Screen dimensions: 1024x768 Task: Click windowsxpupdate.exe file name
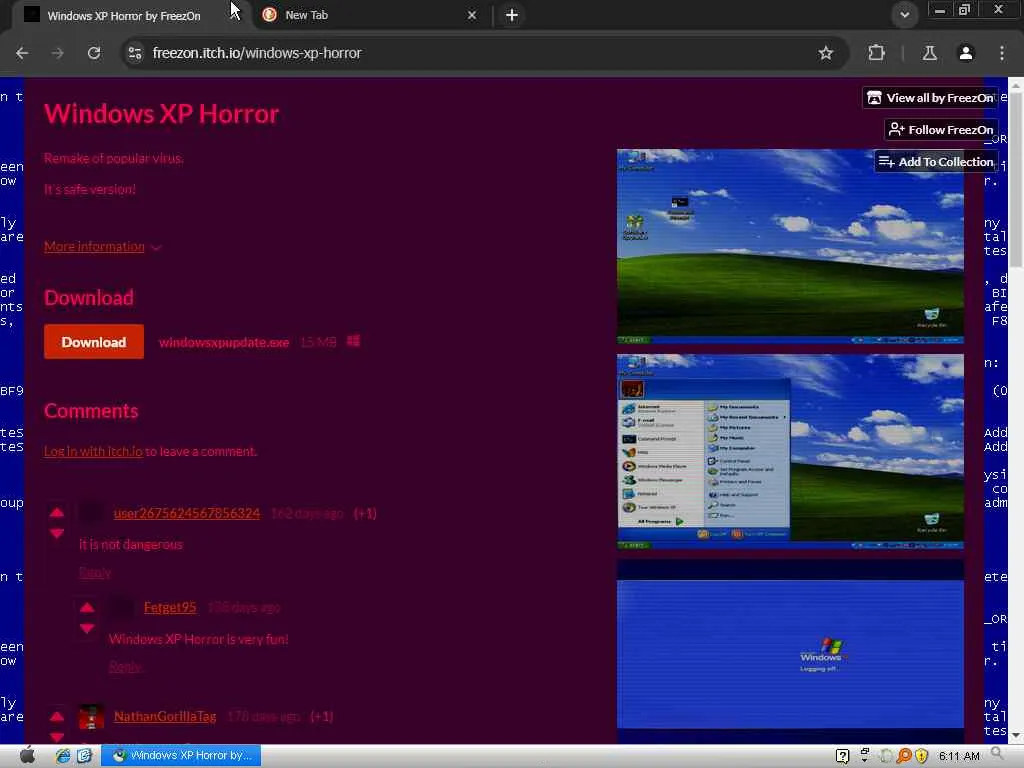[224, 342]
